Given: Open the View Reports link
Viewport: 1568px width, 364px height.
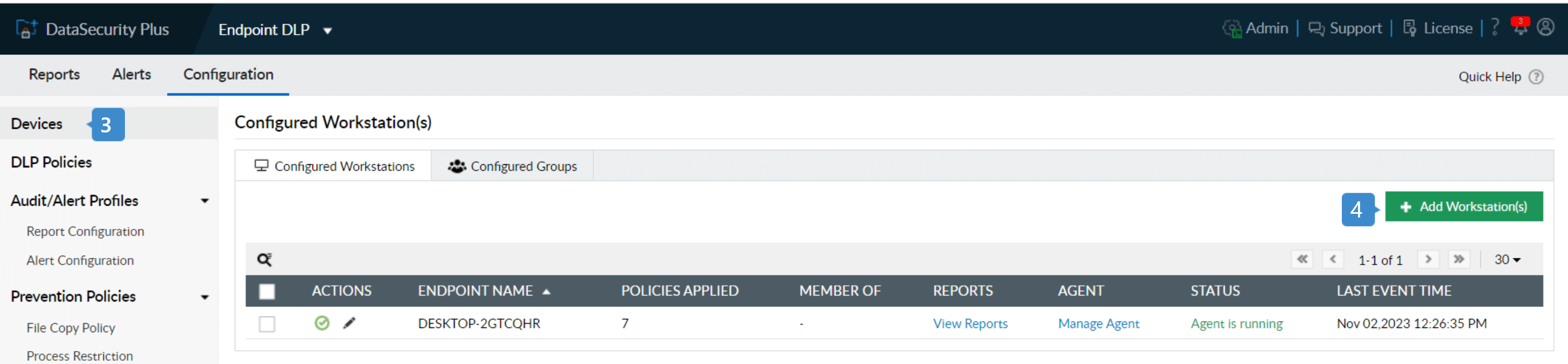Looking at the screenshot, I should coord(970,324).
